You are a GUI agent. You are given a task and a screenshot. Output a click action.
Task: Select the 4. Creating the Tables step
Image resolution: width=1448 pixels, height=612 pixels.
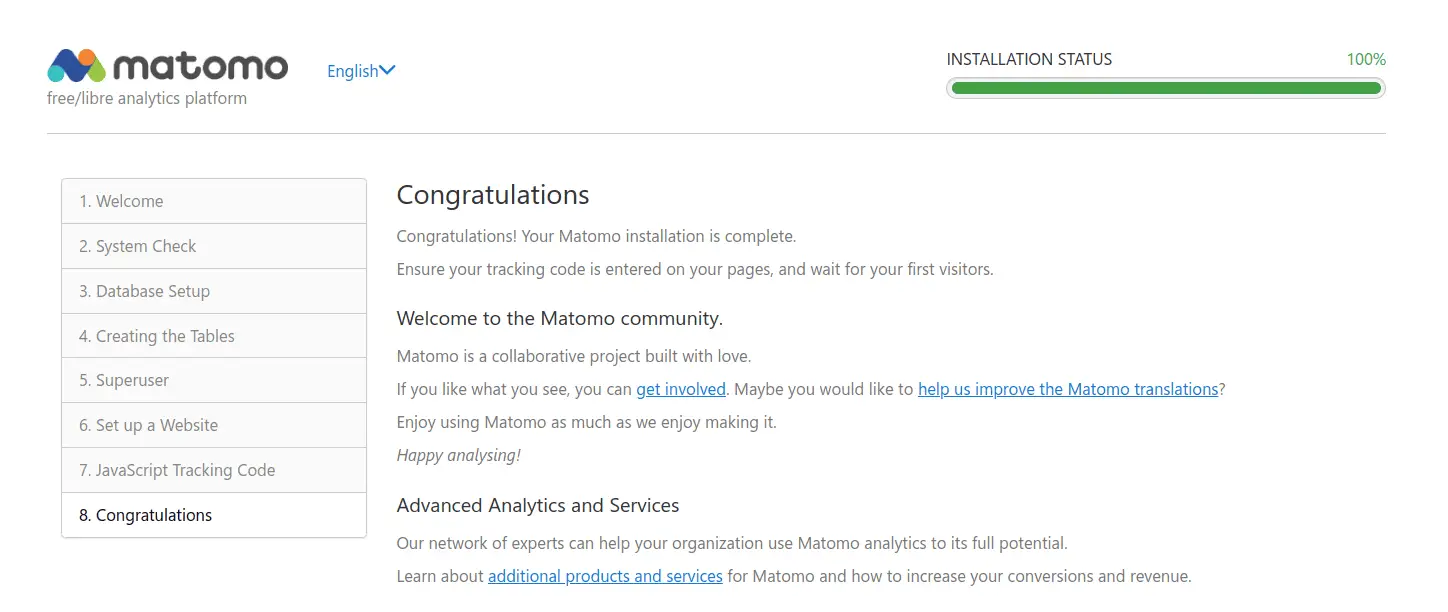click(214, 336)
